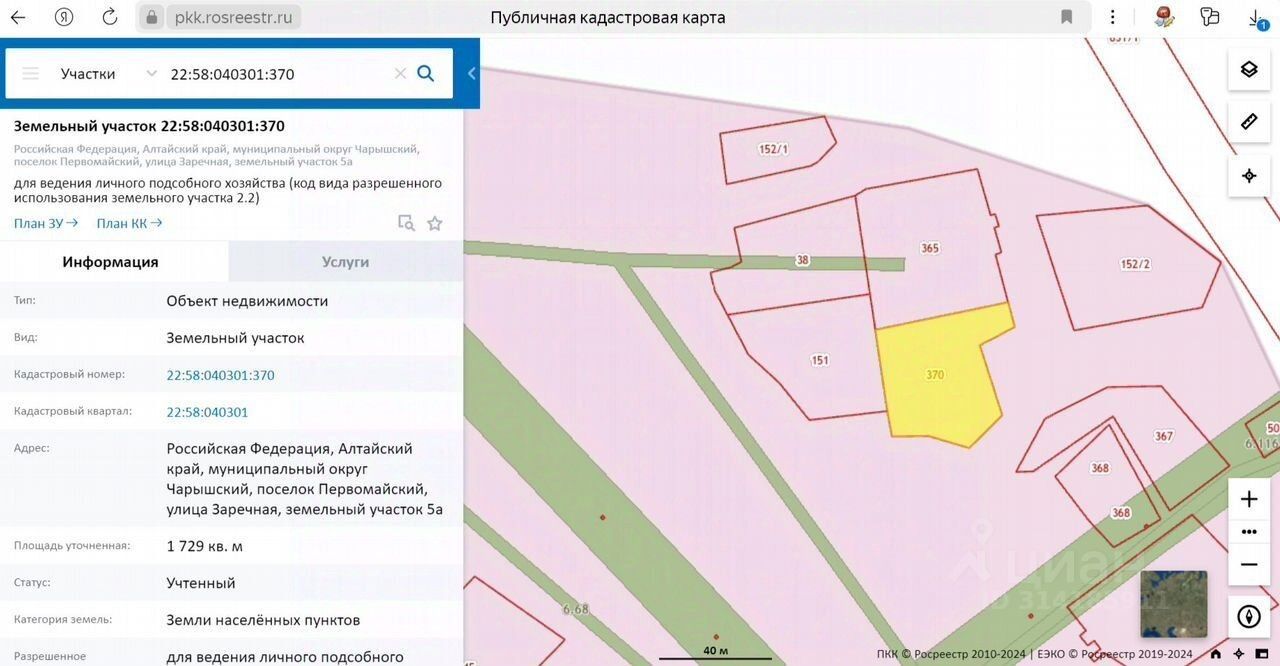Open browser downloads arrow

pyautogui.click(x=1256, y=17)
